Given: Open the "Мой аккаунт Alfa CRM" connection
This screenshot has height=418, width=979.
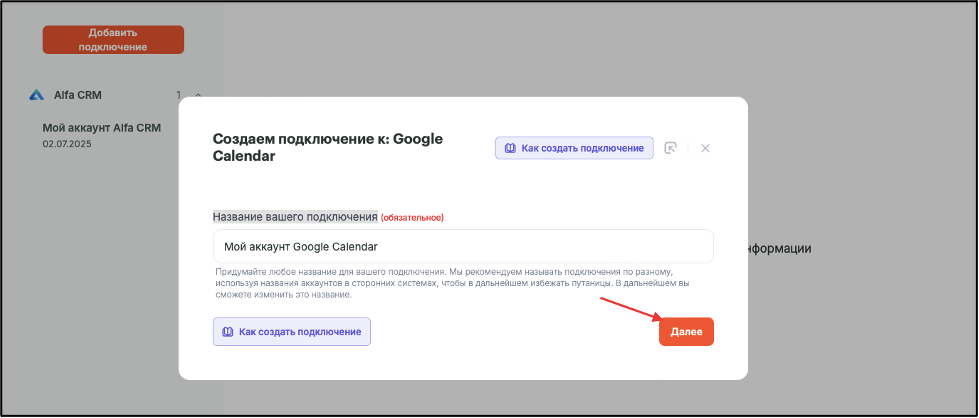Looking at the screenshot, I should tap(102, 127).
